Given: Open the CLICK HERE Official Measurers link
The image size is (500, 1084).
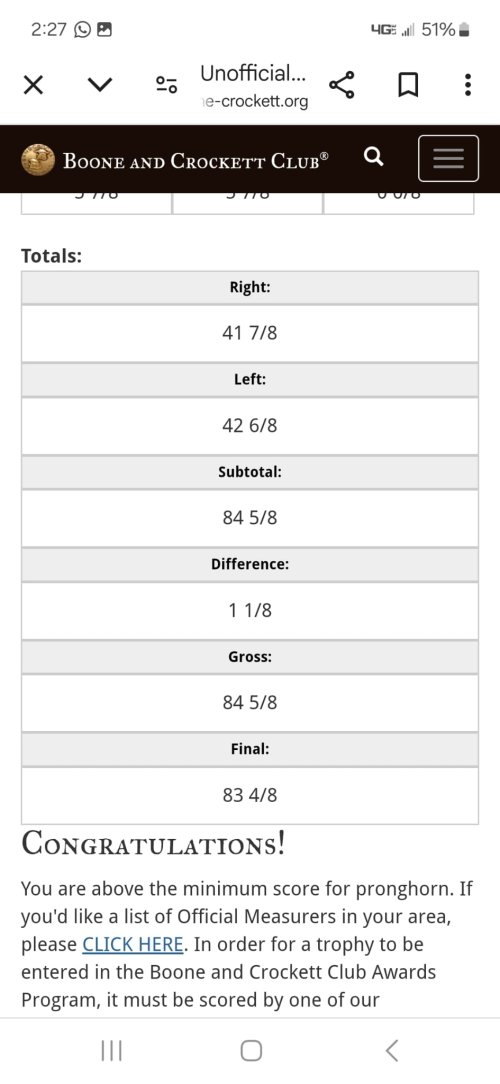Looking at the screenshot, I should click(x=133, y=944).
